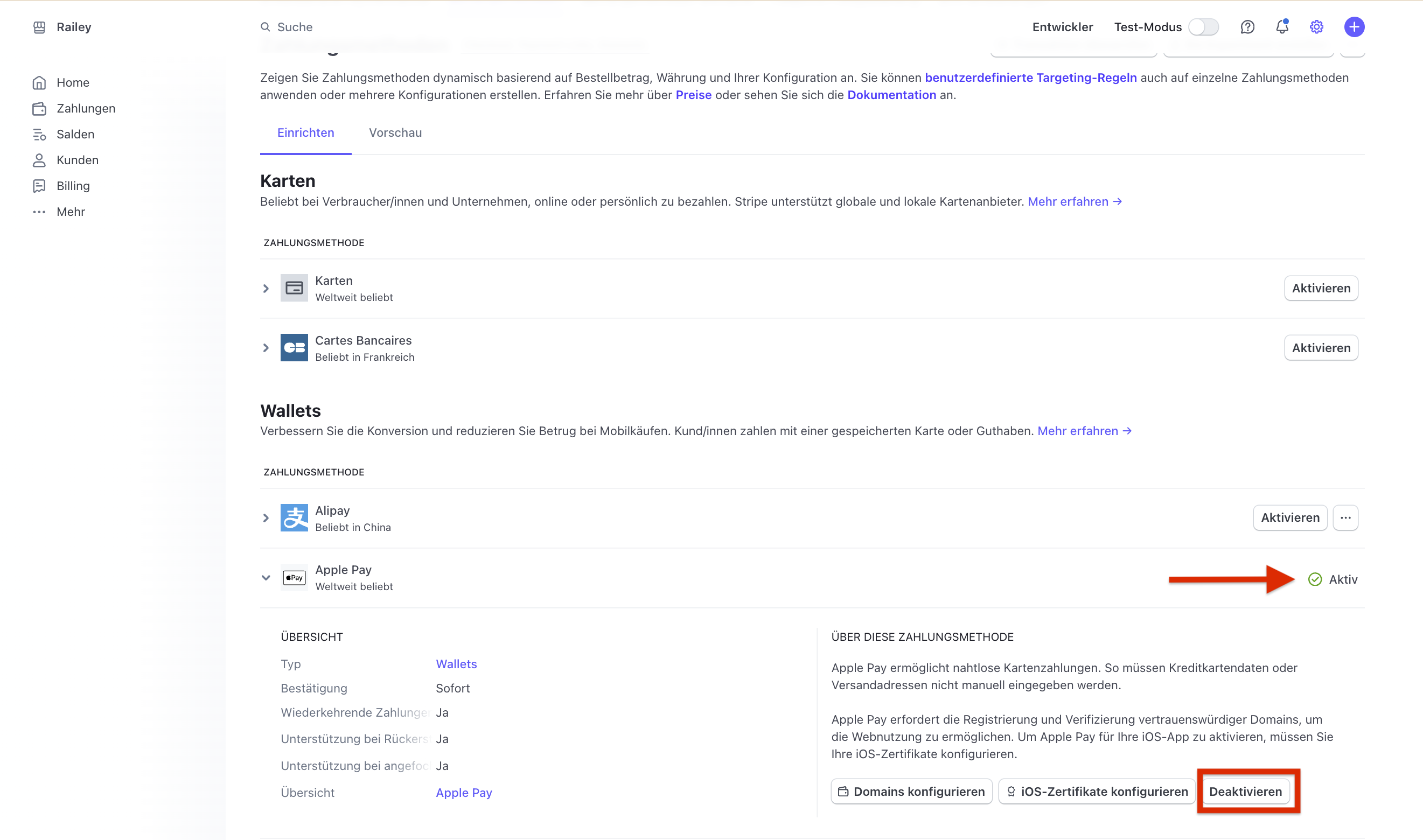Click the search magnifier icon
Screen dimensions: 1423x840
click(x=266, y=27)
